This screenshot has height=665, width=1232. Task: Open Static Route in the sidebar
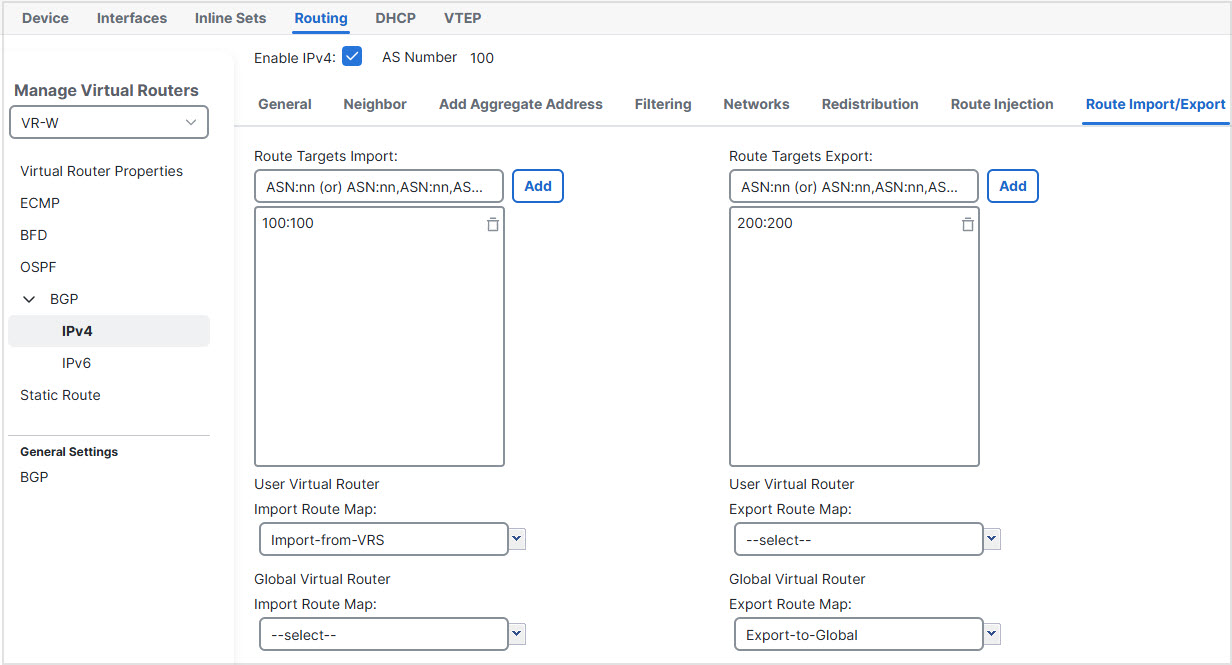click(x=60, y=395)
